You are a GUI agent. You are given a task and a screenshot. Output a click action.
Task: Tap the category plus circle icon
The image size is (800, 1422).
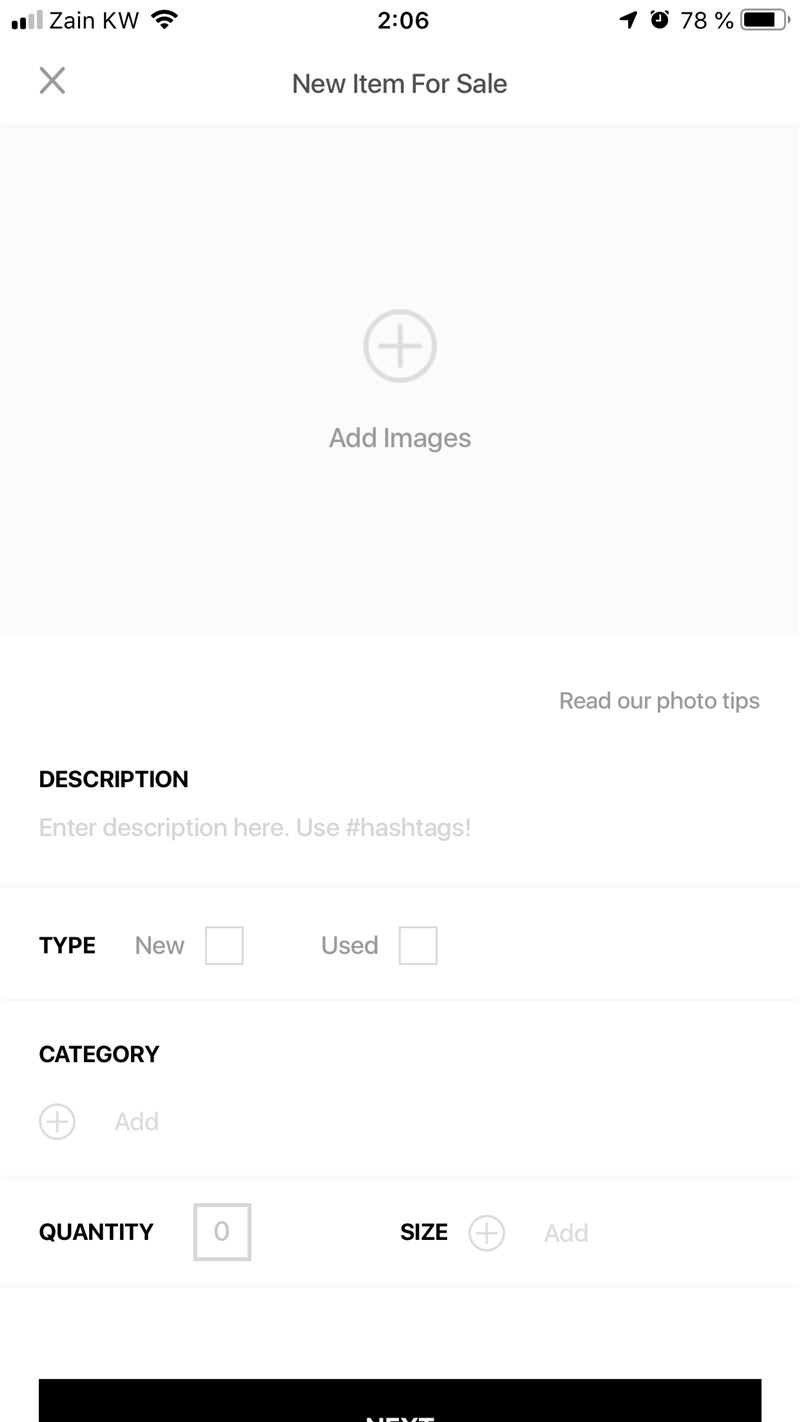pyautogui.click(x=57, y=1122)
